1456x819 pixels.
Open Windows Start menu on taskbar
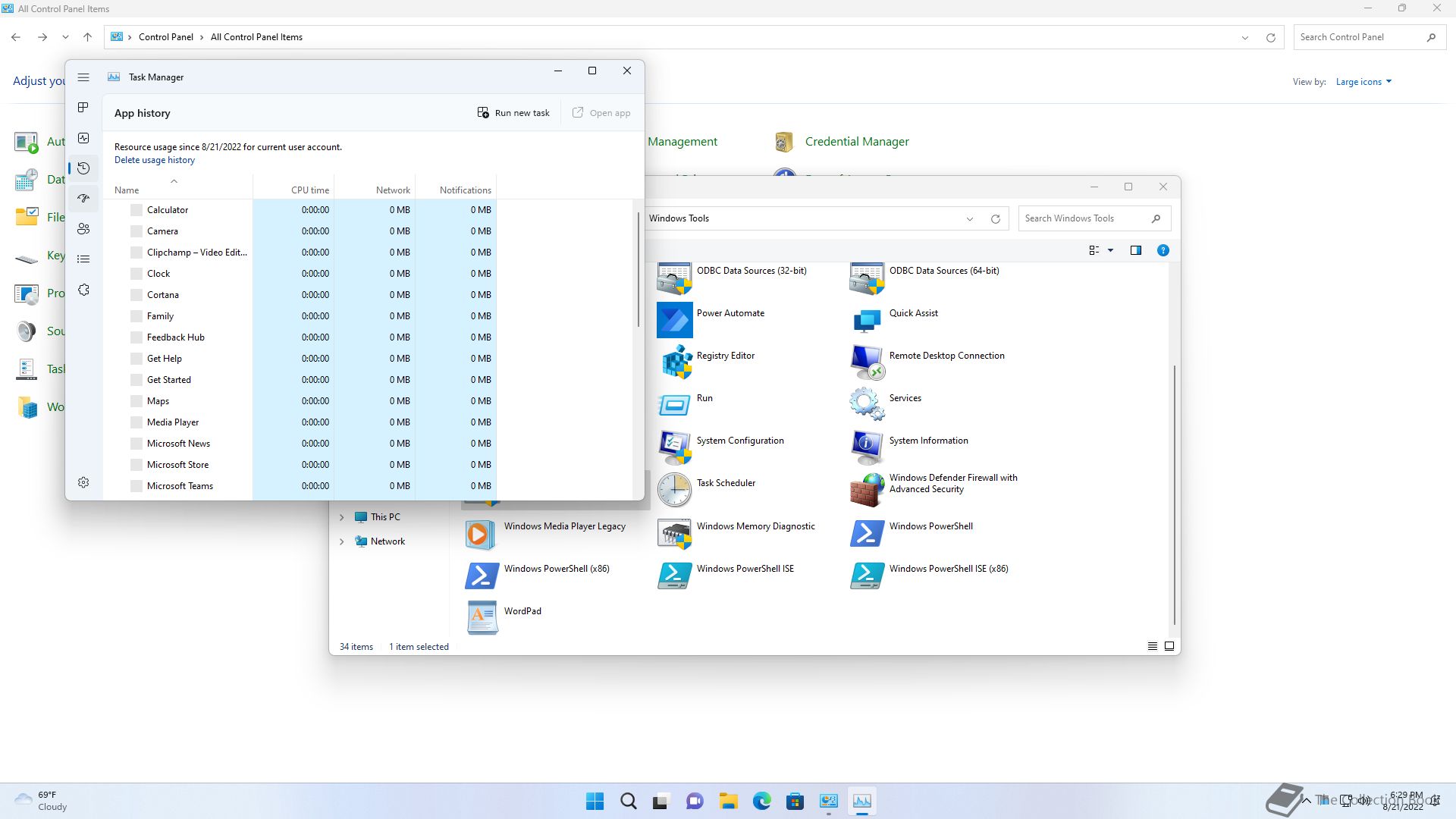[x=595, y=801]
